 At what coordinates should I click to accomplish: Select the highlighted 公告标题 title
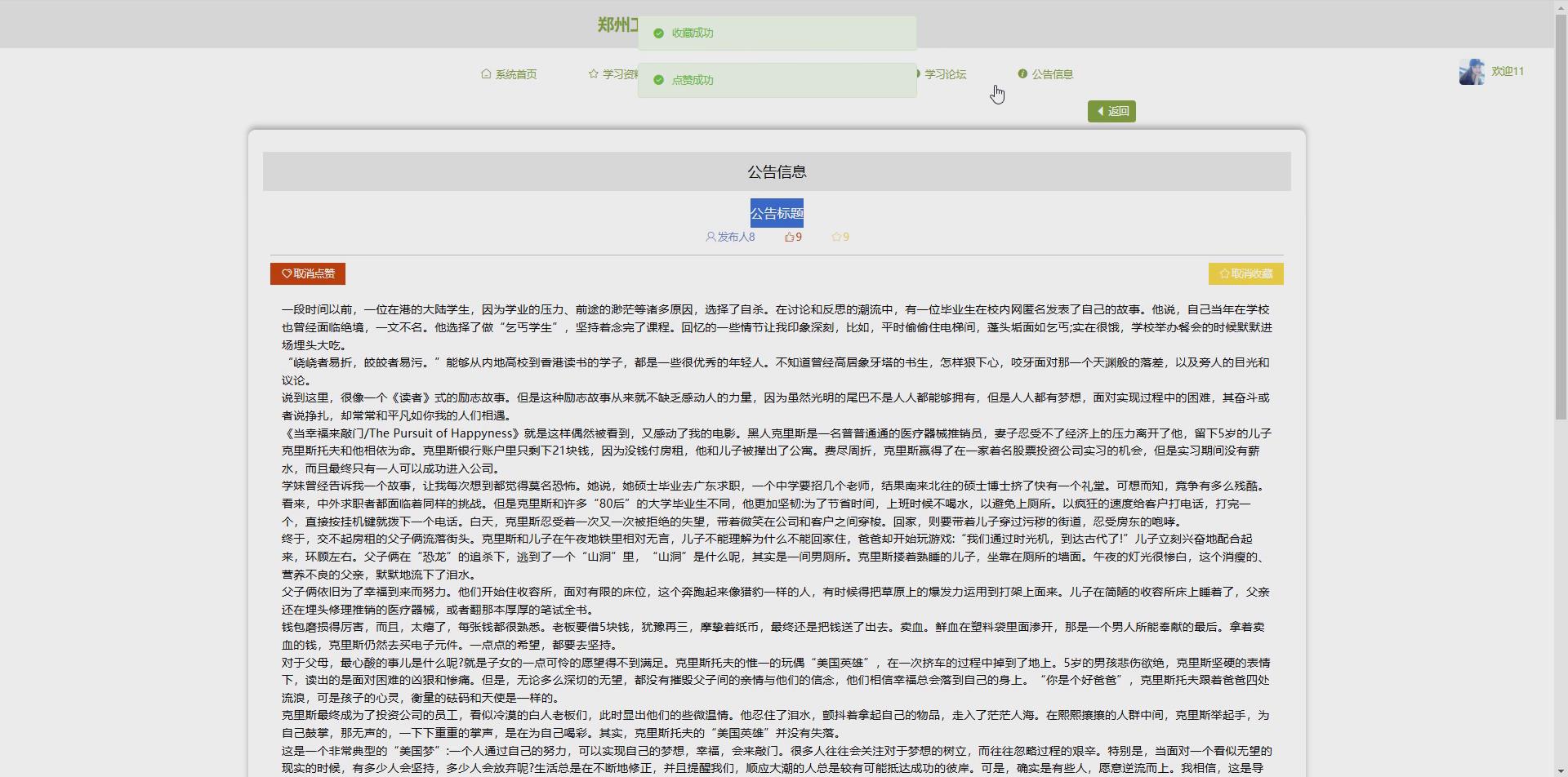click(x=777, y=212)
